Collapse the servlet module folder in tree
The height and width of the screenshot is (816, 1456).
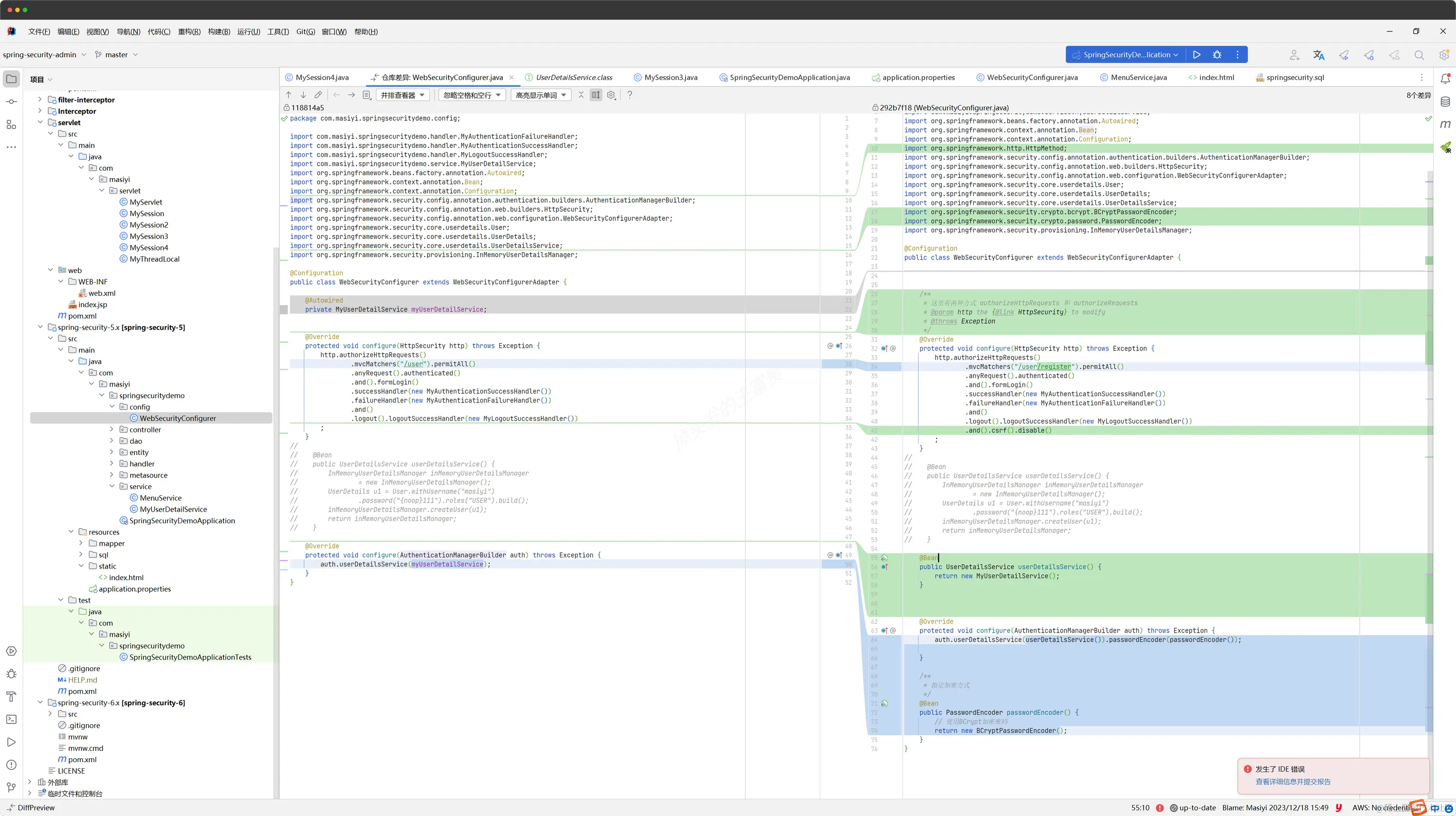tap(40, 122)
